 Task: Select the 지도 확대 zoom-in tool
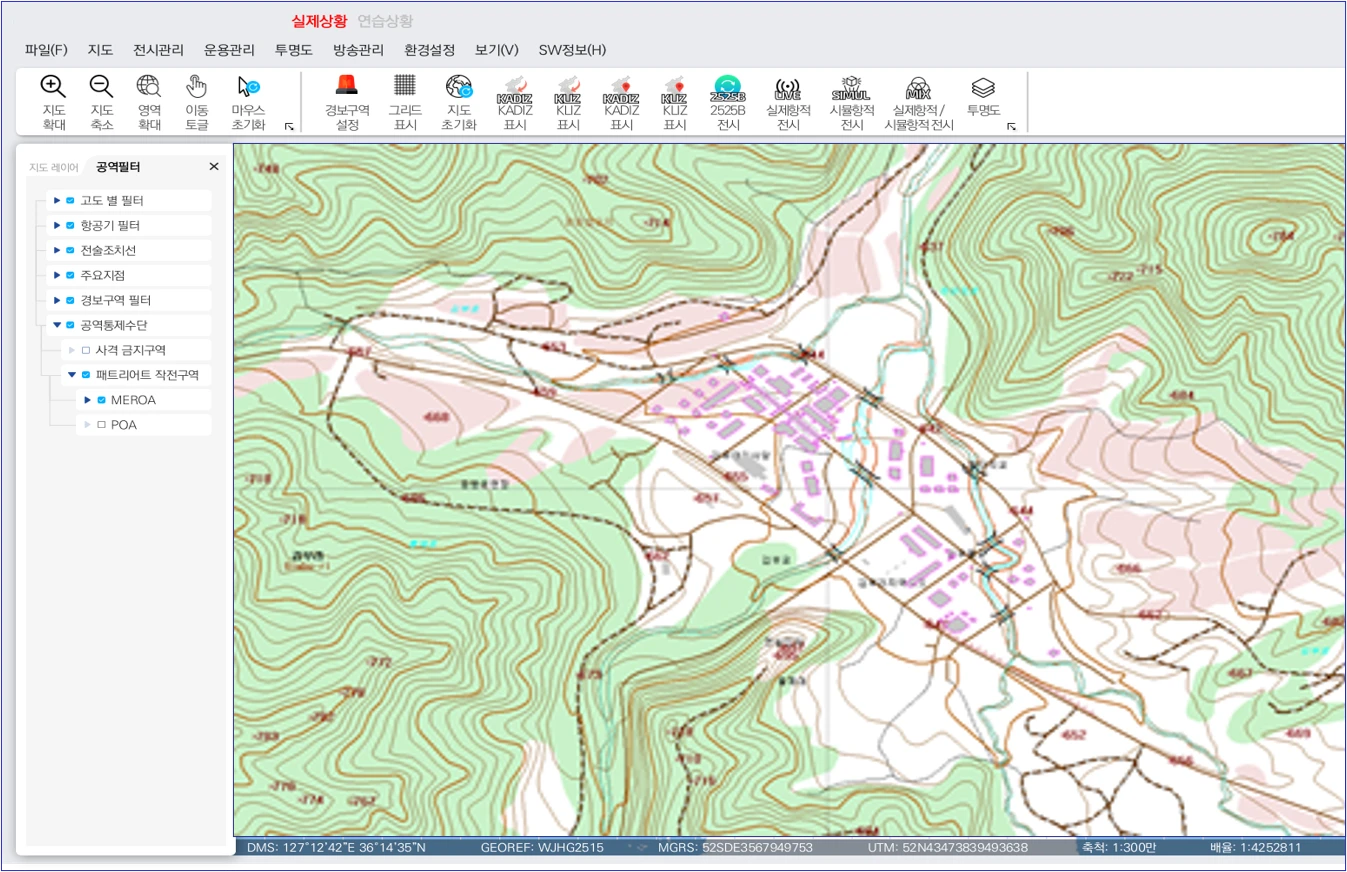pyautogui.click(x=53, y=102)
